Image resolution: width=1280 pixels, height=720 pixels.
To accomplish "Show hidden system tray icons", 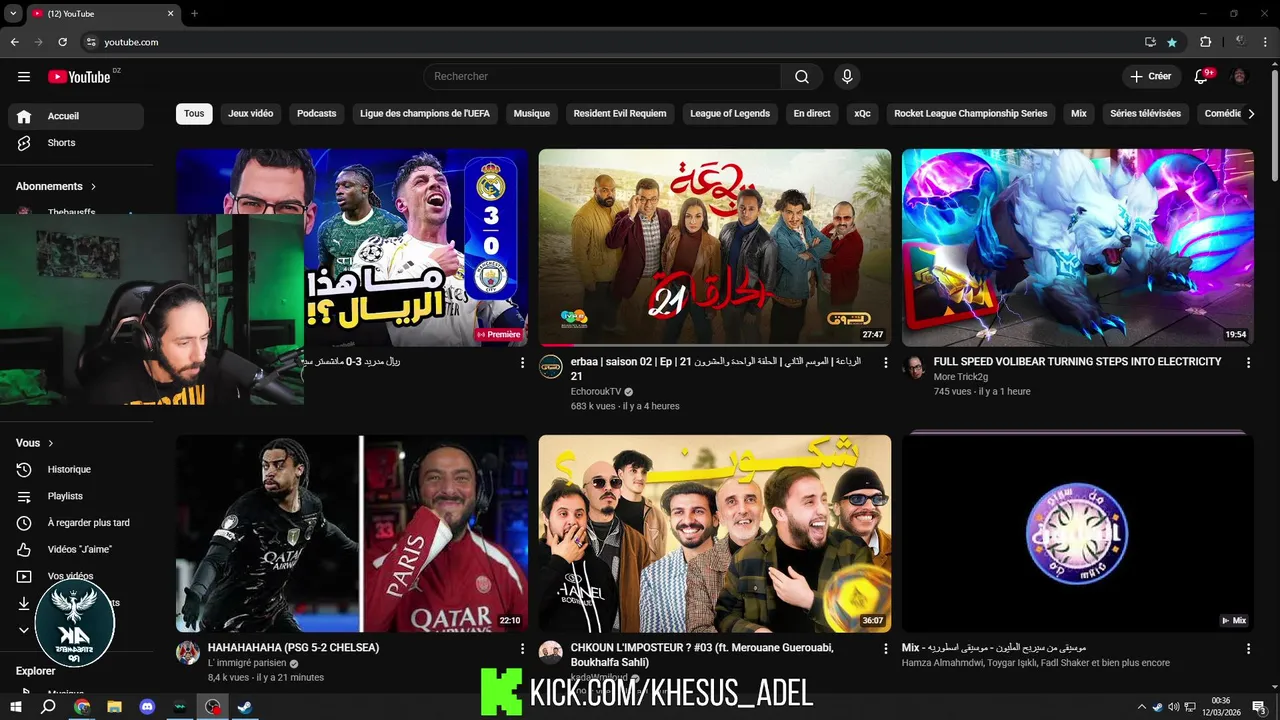I will click(1141, 707).
